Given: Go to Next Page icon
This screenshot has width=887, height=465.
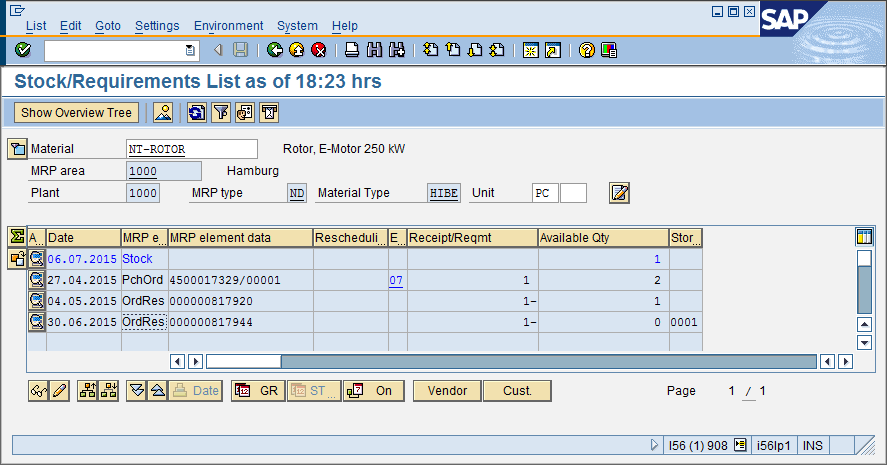Looking at the screenshot, I should pyautogui.click(x=475, y=50).
